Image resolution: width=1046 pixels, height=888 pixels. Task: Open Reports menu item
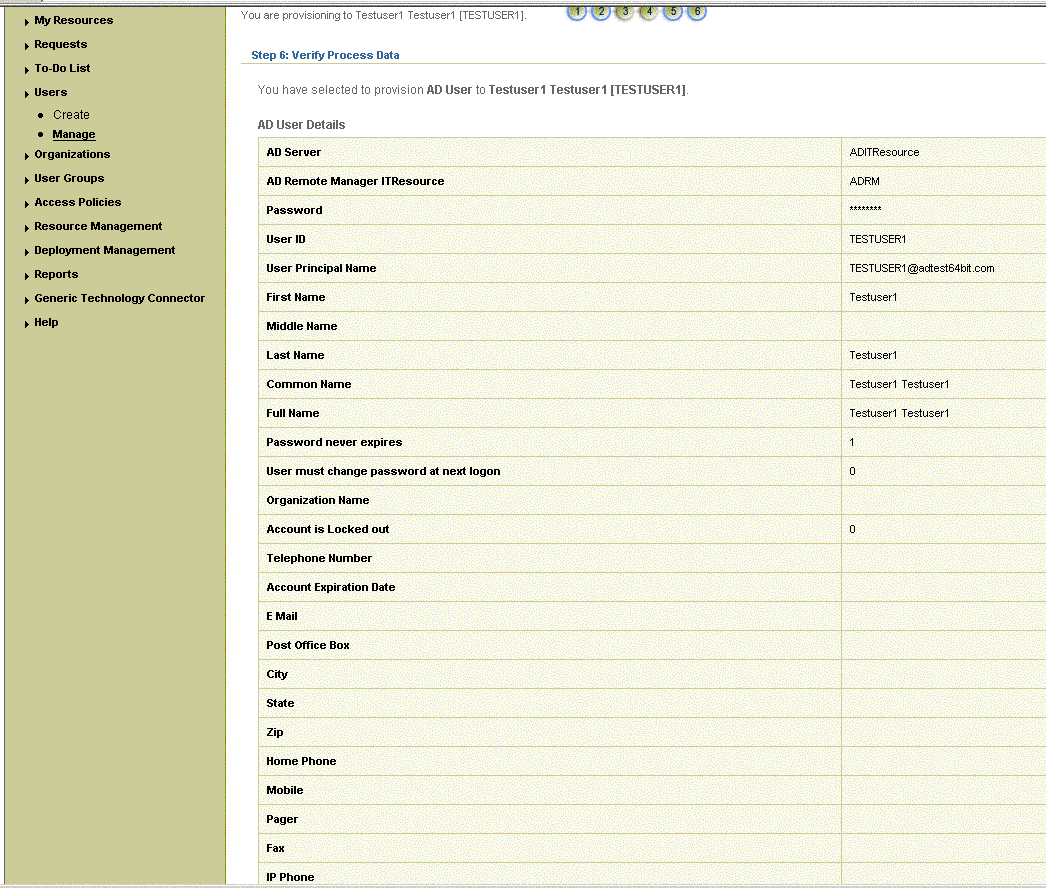56,274
